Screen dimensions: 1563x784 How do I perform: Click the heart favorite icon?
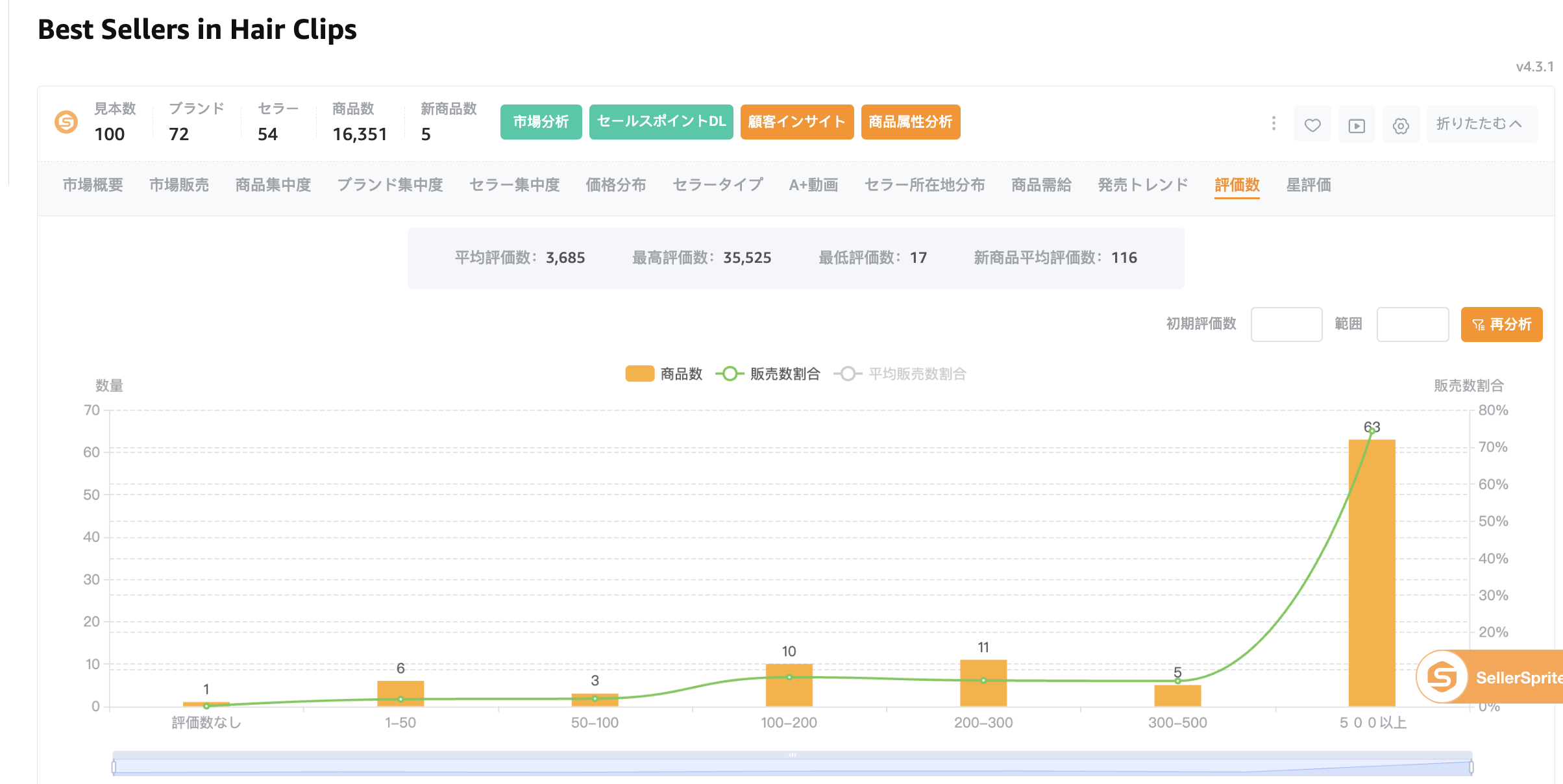click(x=1312, y=124)
